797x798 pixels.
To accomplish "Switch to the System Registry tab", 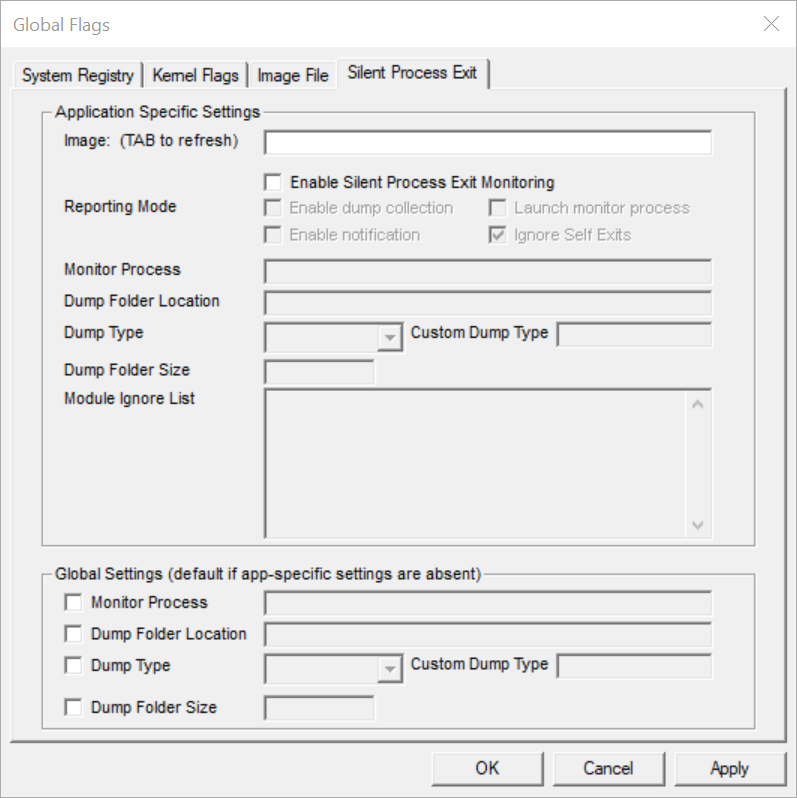I will (78, 75).
